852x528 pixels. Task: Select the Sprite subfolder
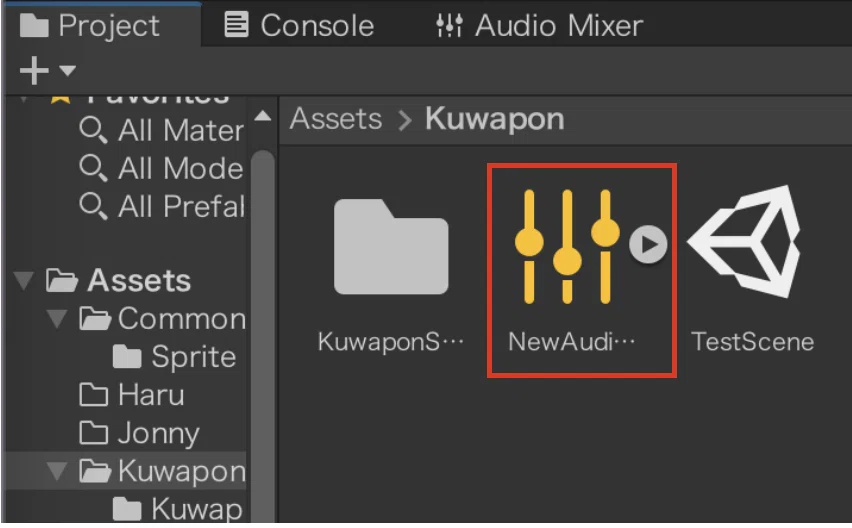[174, 357]
